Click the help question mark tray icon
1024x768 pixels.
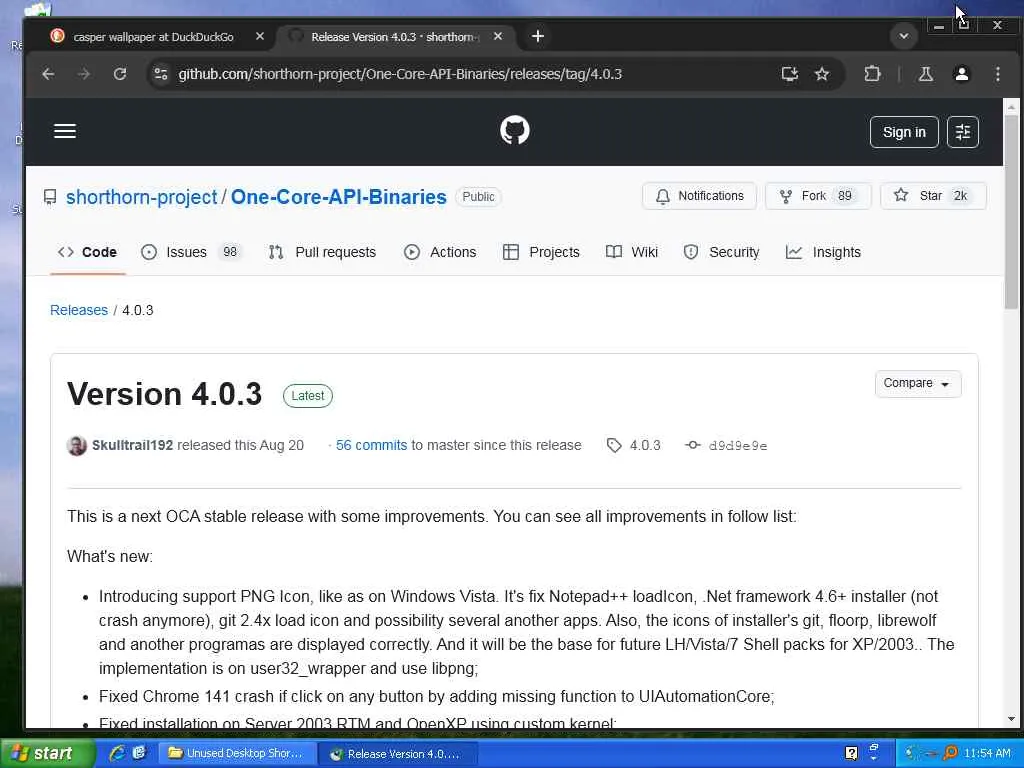point(851,754)
